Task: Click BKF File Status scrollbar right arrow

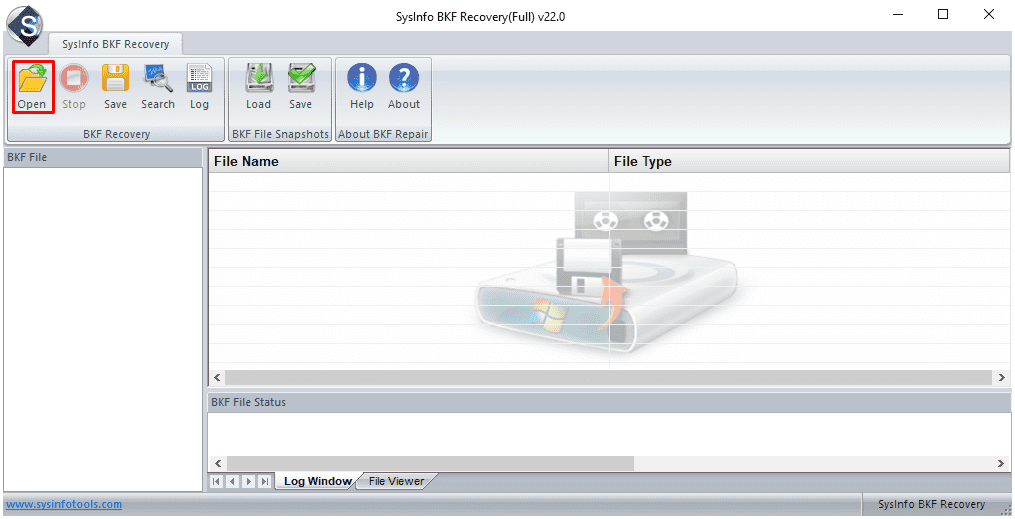Action: [x=1001, y=463]
